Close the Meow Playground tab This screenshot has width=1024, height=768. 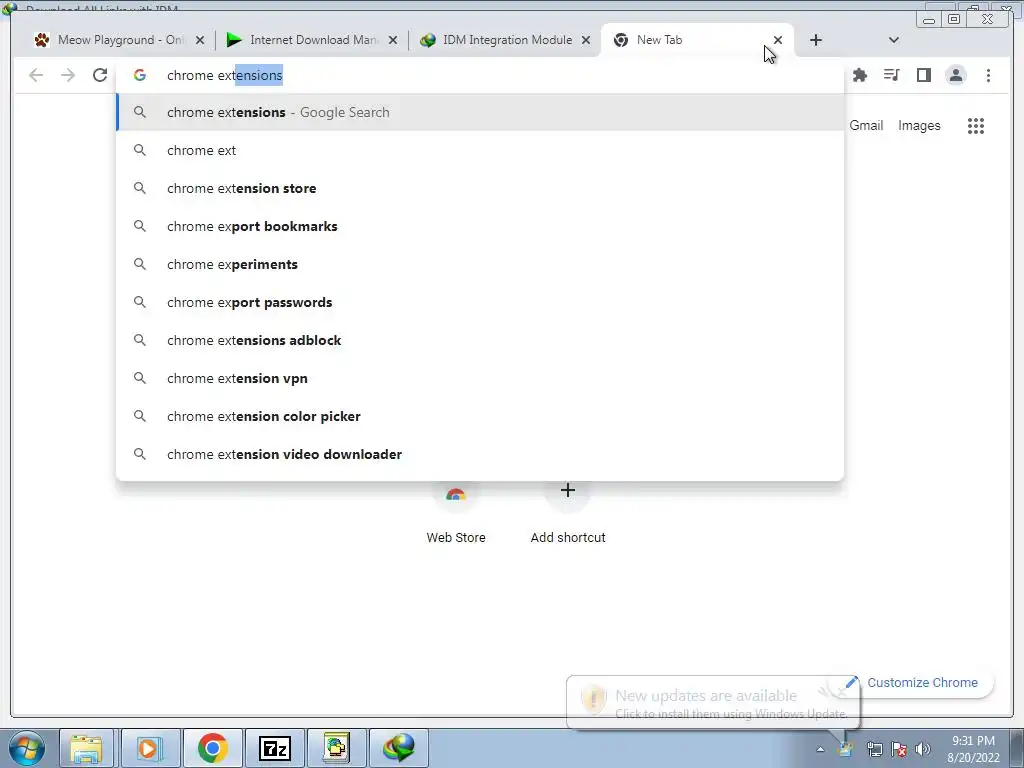click(x=200, y=40)
